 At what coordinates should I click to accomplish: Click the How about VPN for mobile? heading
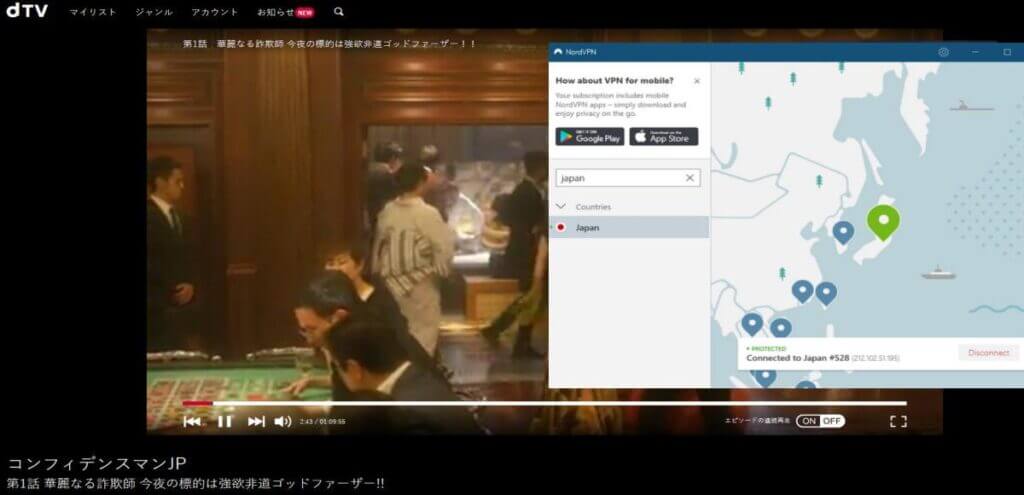click(x=615, y=81)
